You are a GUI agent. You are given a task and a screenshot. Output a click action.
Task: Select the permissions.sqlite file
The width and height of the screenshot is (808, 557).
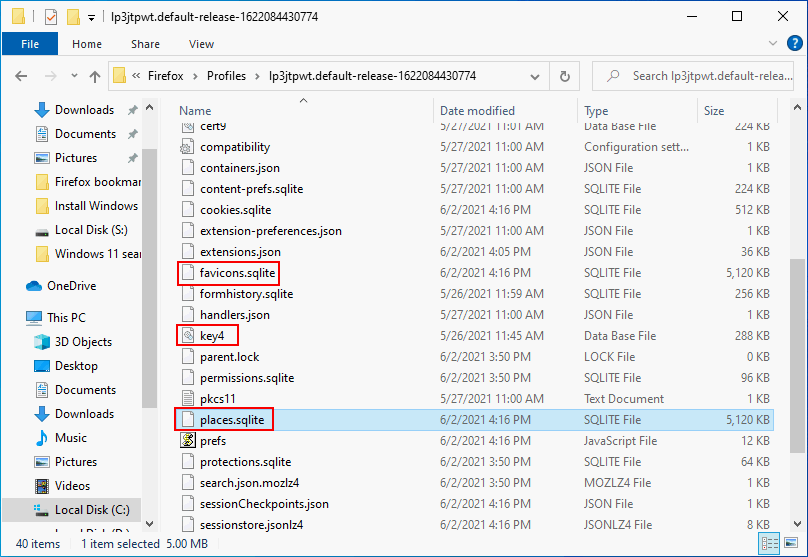(x=247, y=378)
